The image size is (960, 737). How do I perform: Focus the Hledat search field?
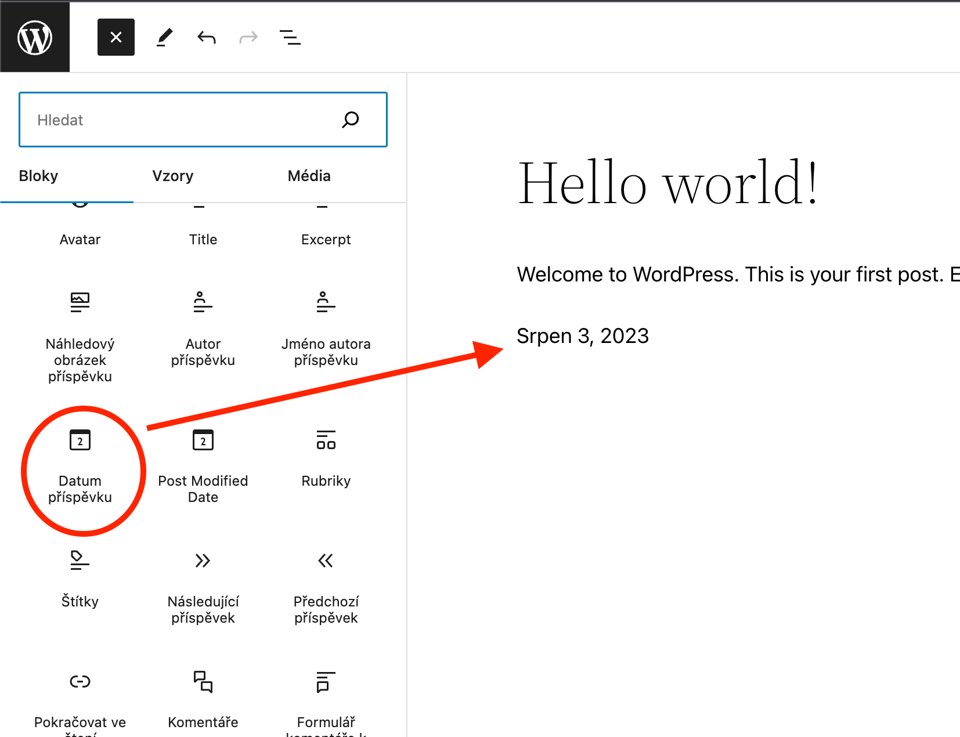(x=203, y=119)
